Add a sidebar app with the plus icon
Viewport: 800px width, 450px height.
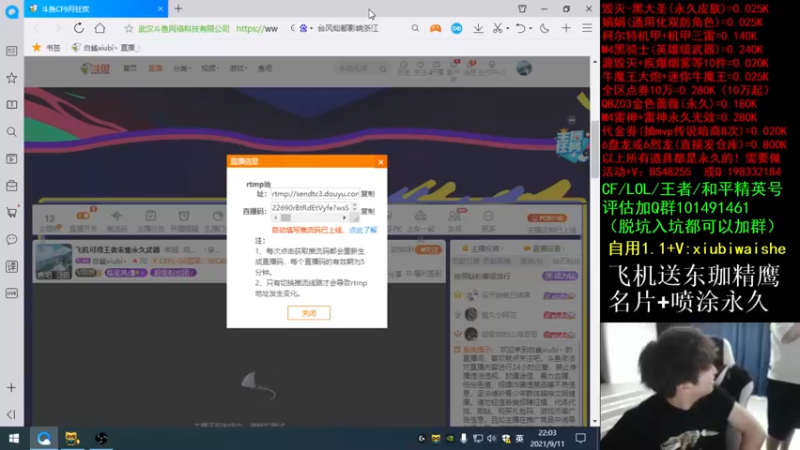point(11,388)
